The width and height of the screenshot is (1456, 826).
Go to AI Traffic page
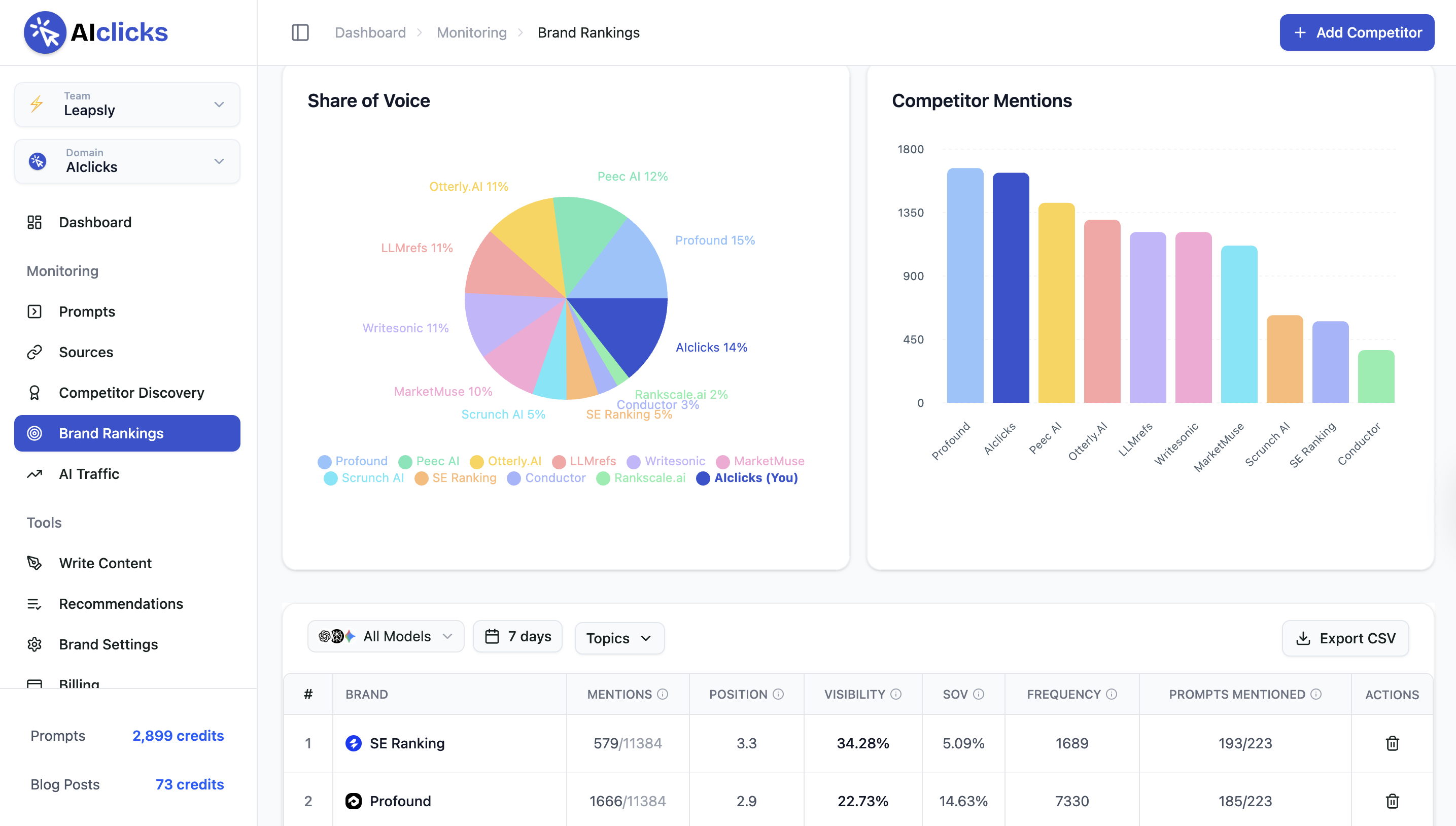pos(89,474)
